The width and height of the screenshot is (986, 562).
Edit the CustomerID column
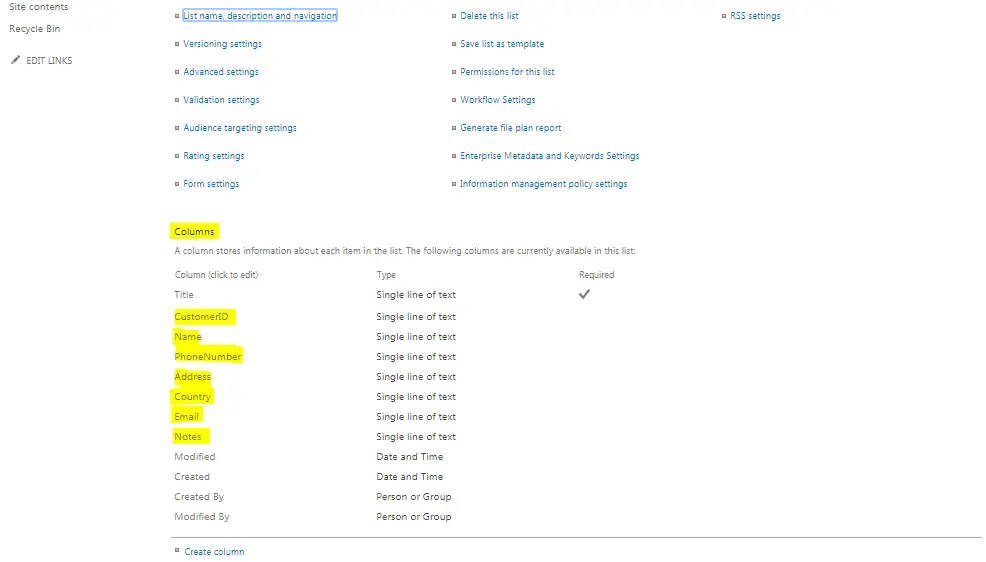(201, 317)
